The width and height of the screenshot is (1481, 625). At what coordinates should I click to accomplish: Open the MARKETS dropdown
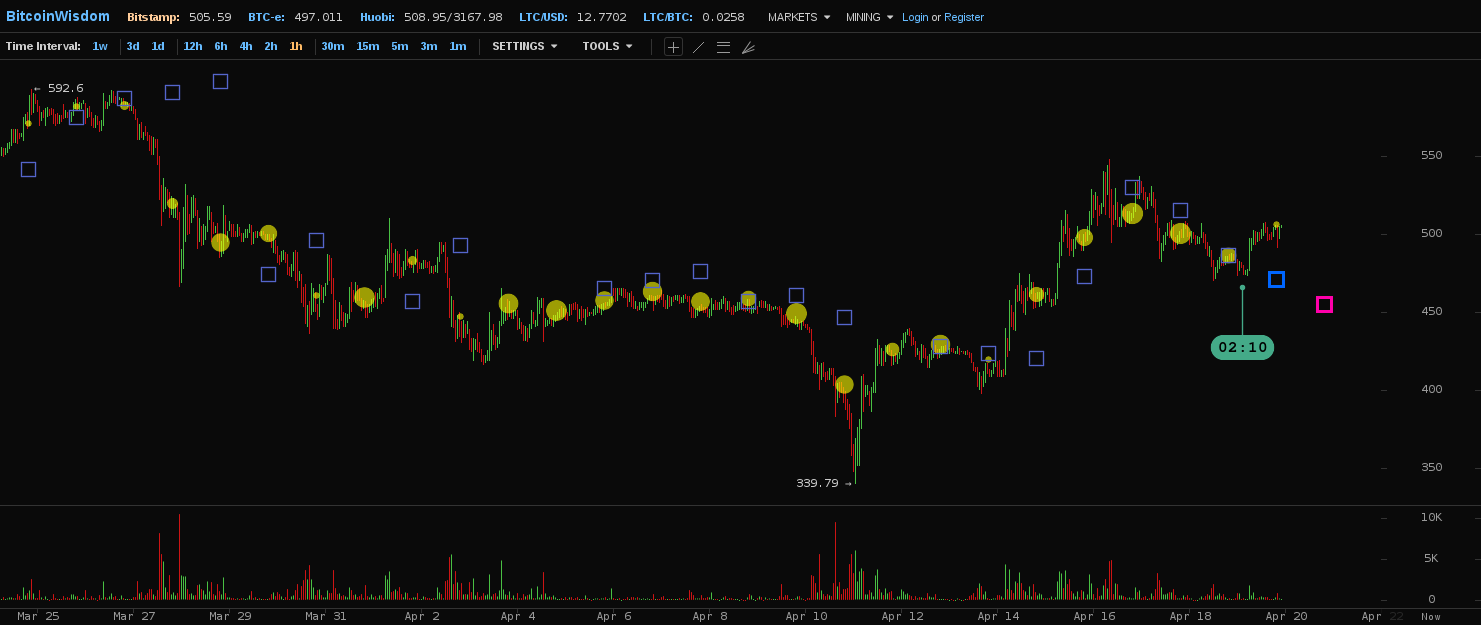tap(799, 17)
